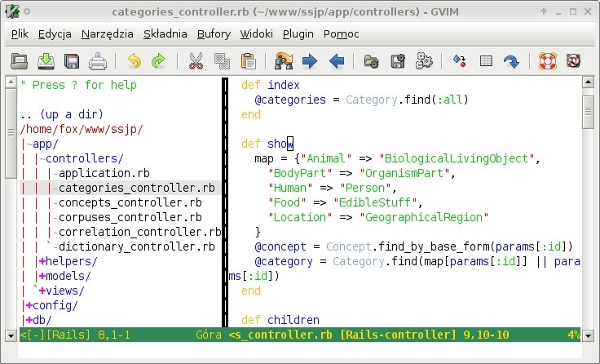
Task: Click 'def index' in the code
Action: pyautogui.click(x=270, y=85)
